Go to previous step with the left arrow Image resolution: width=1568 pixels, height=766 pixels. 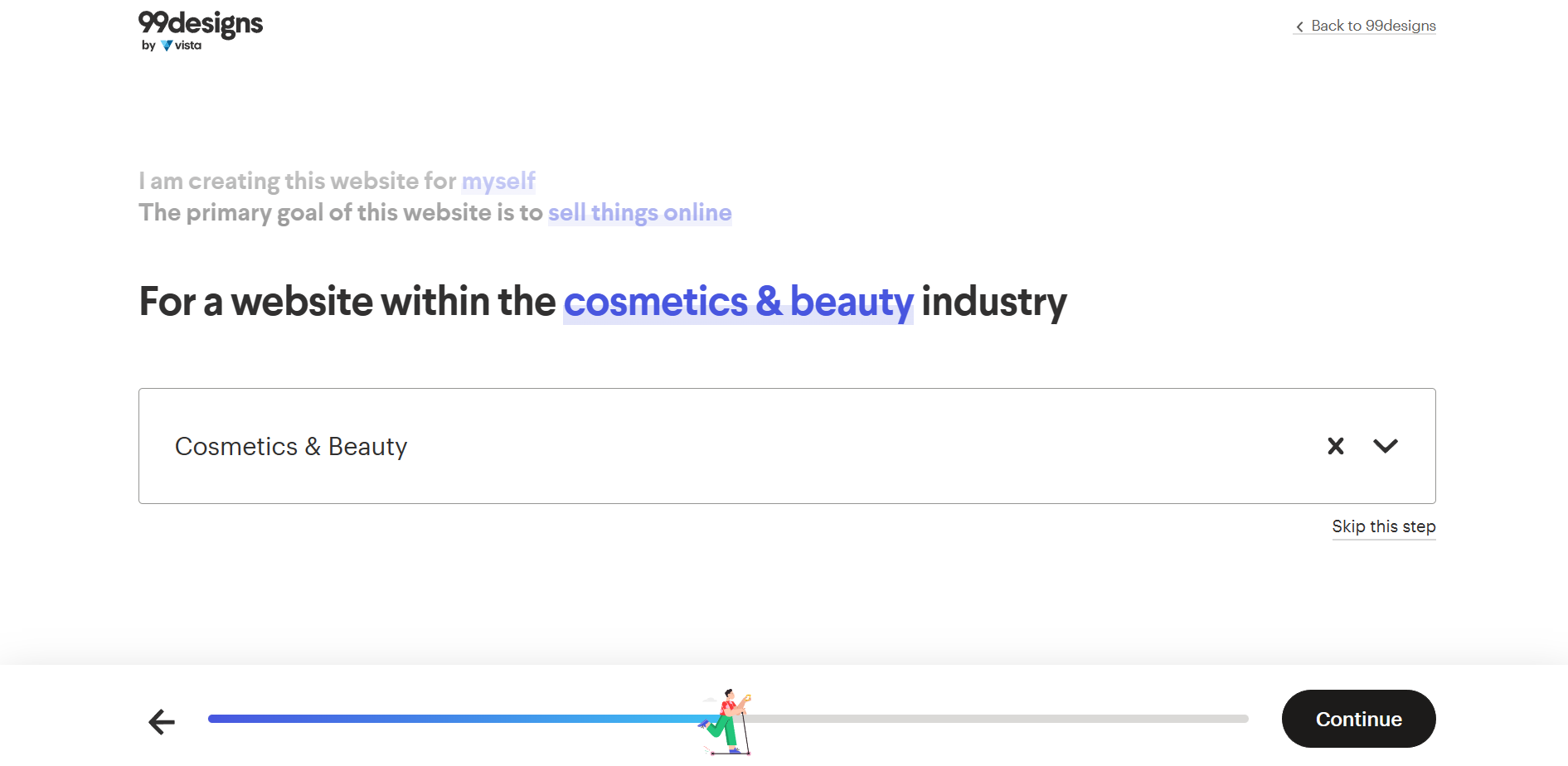pyautogui.click(x=162, y=721)
